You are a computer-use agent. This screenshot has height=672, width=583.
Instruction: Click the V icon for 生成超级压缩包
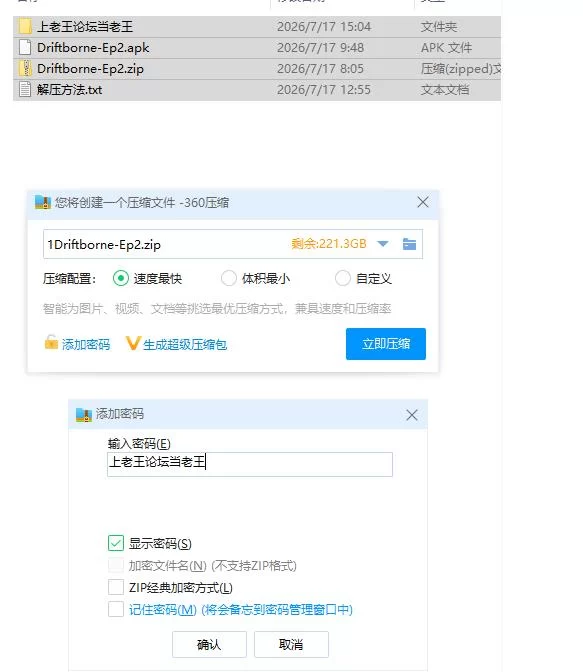pos(133,343)
